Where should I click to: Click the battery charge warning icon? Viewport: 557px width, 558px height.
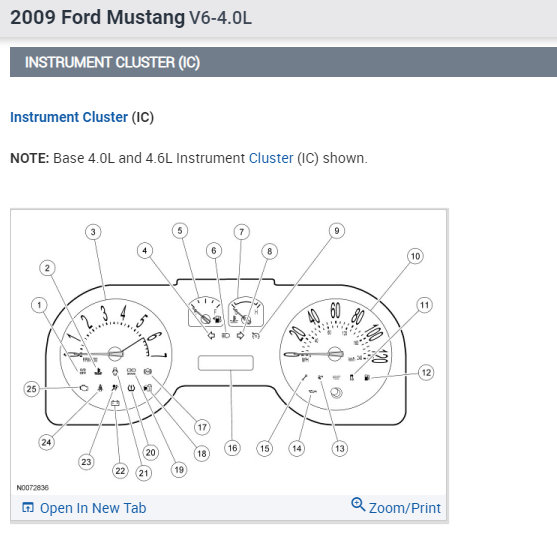point(115,404)
